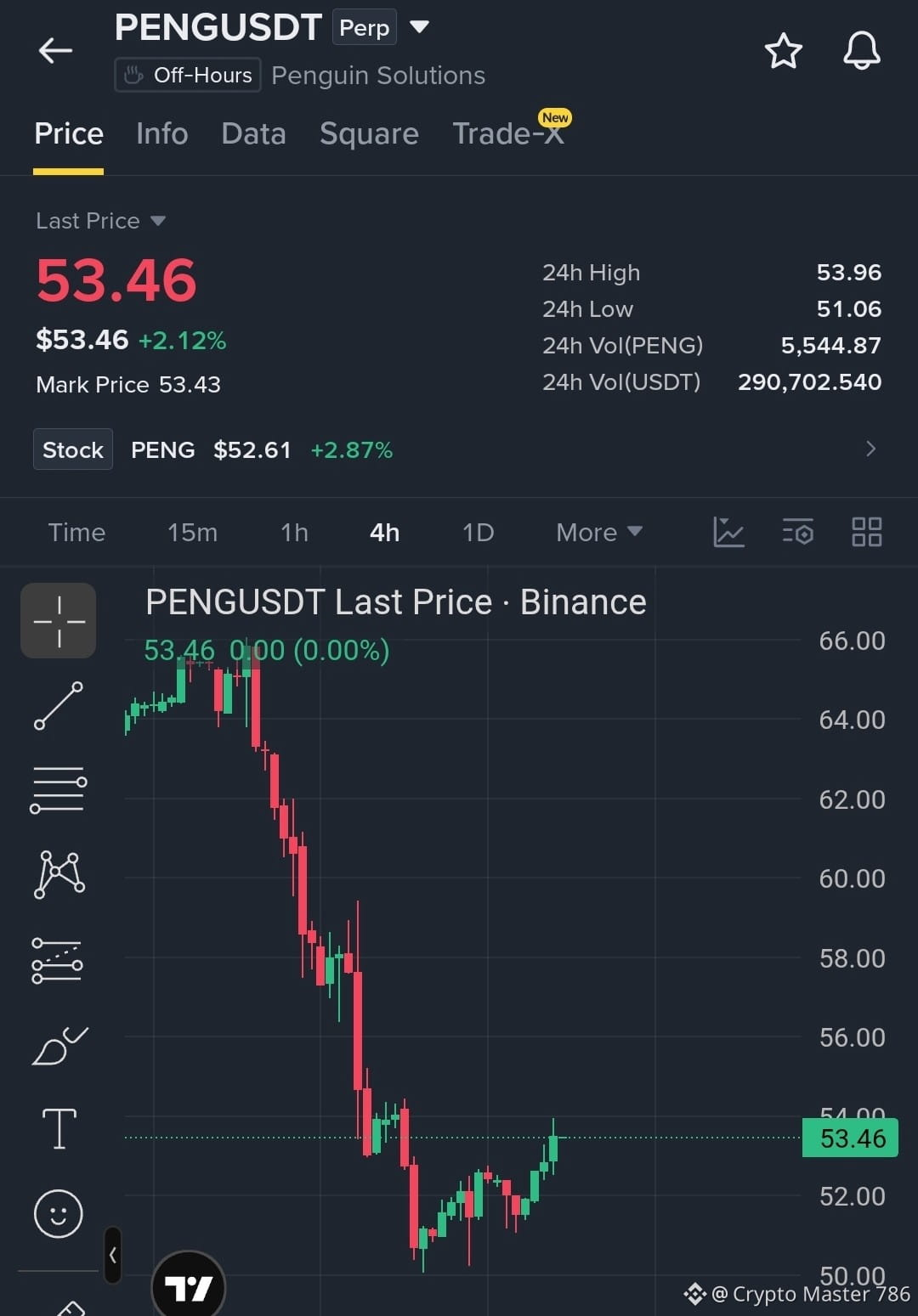
Task: Click the Penguin Solutions company name
Action: [378, 76]
